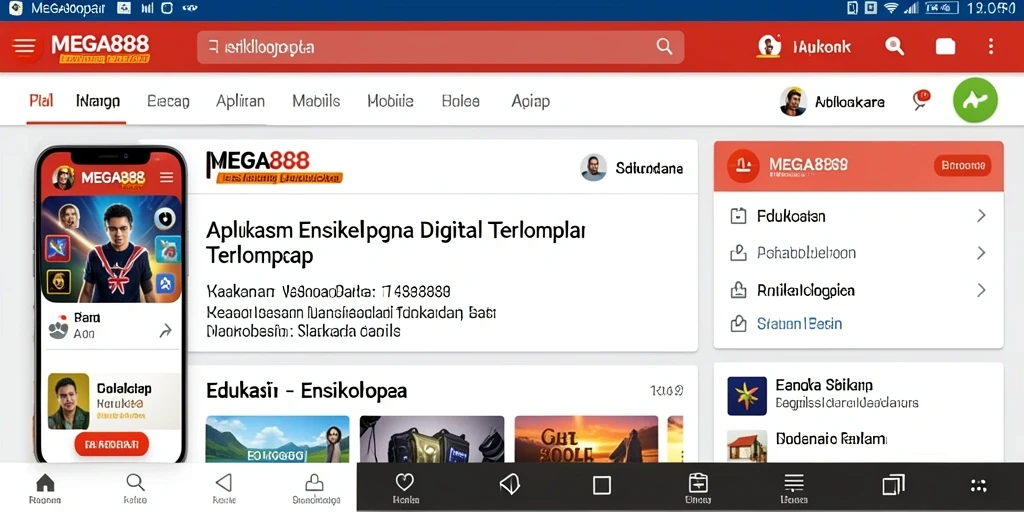Open the chat notification bubble icon
Screen dimensions: 1024x512
pos(921,100)
